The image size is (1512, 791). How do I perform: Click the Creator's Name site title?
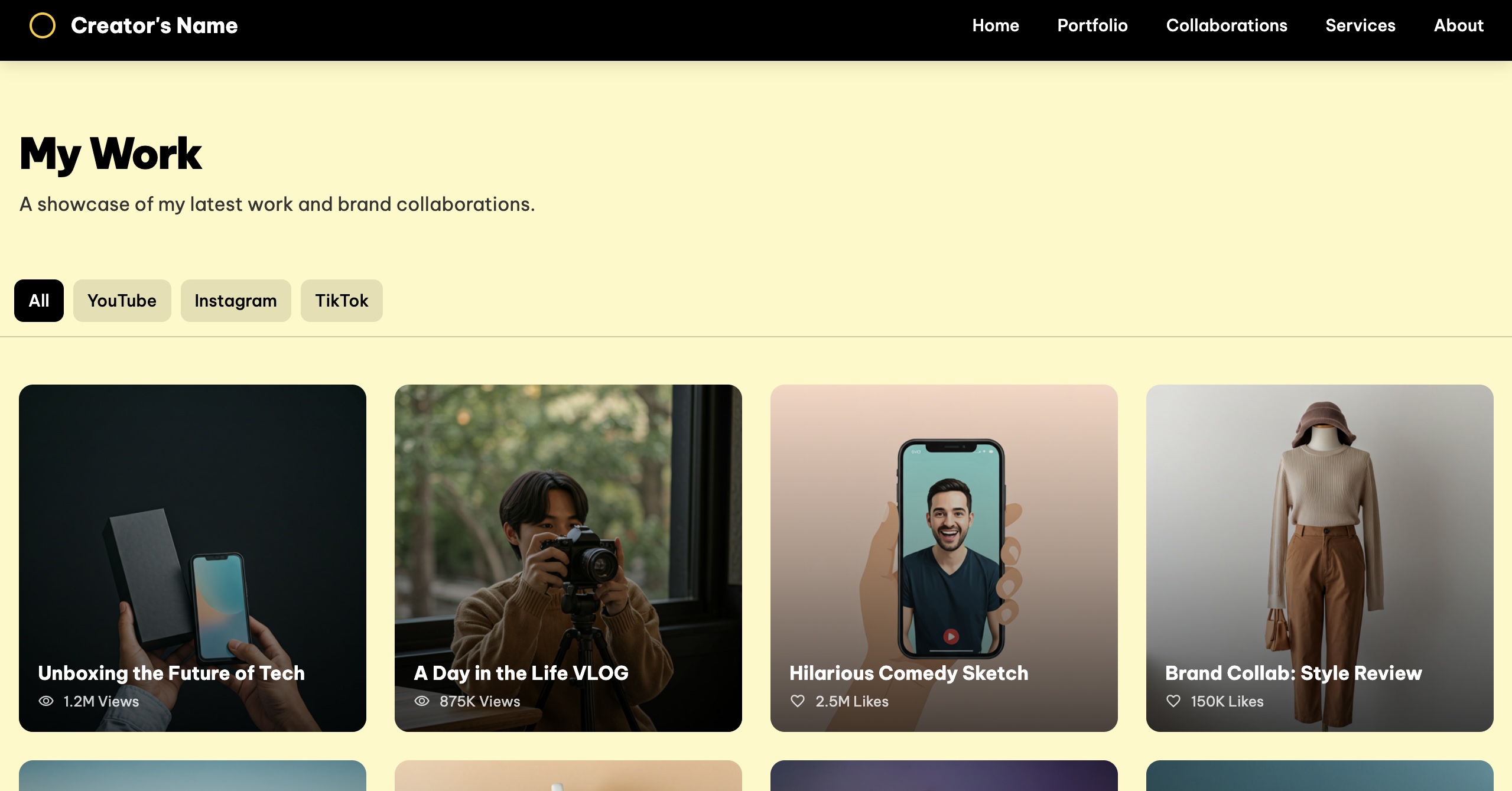pyautogui.click(x=154, y=25)
